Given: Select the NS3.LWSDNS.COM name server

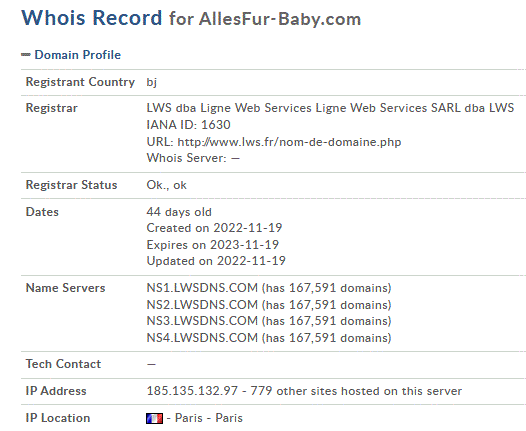Looking at the screenshot, I should tap(202, 321).
